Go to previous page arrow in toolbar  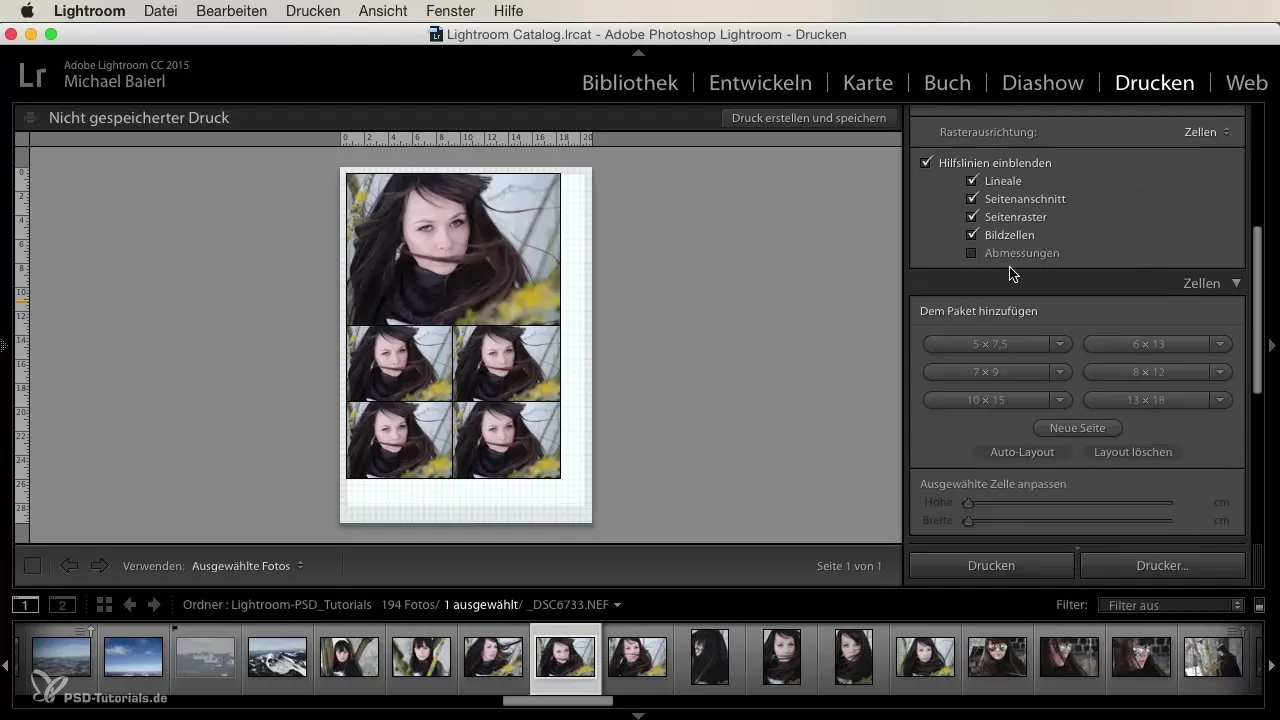69,566
